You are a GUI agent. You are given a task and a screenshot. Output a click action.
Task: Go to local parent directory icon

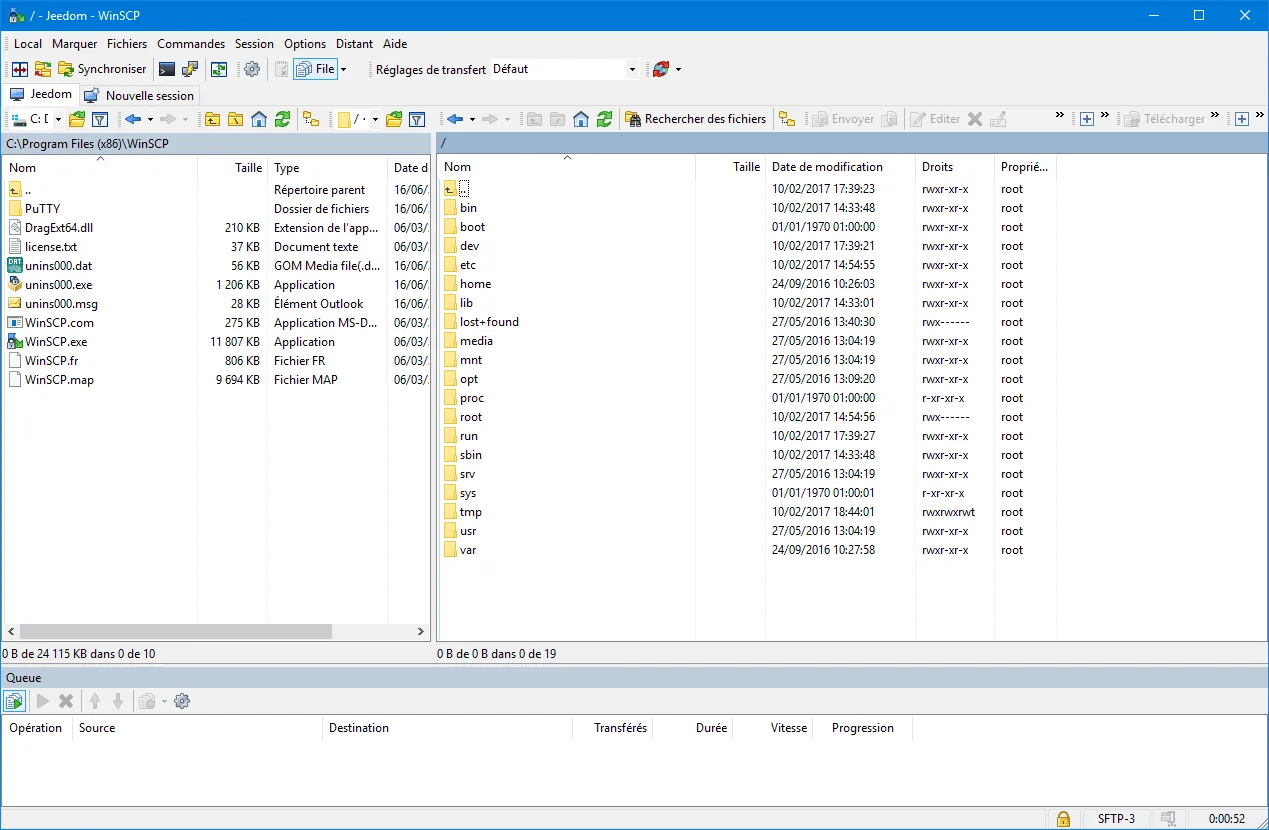point(213,119)
